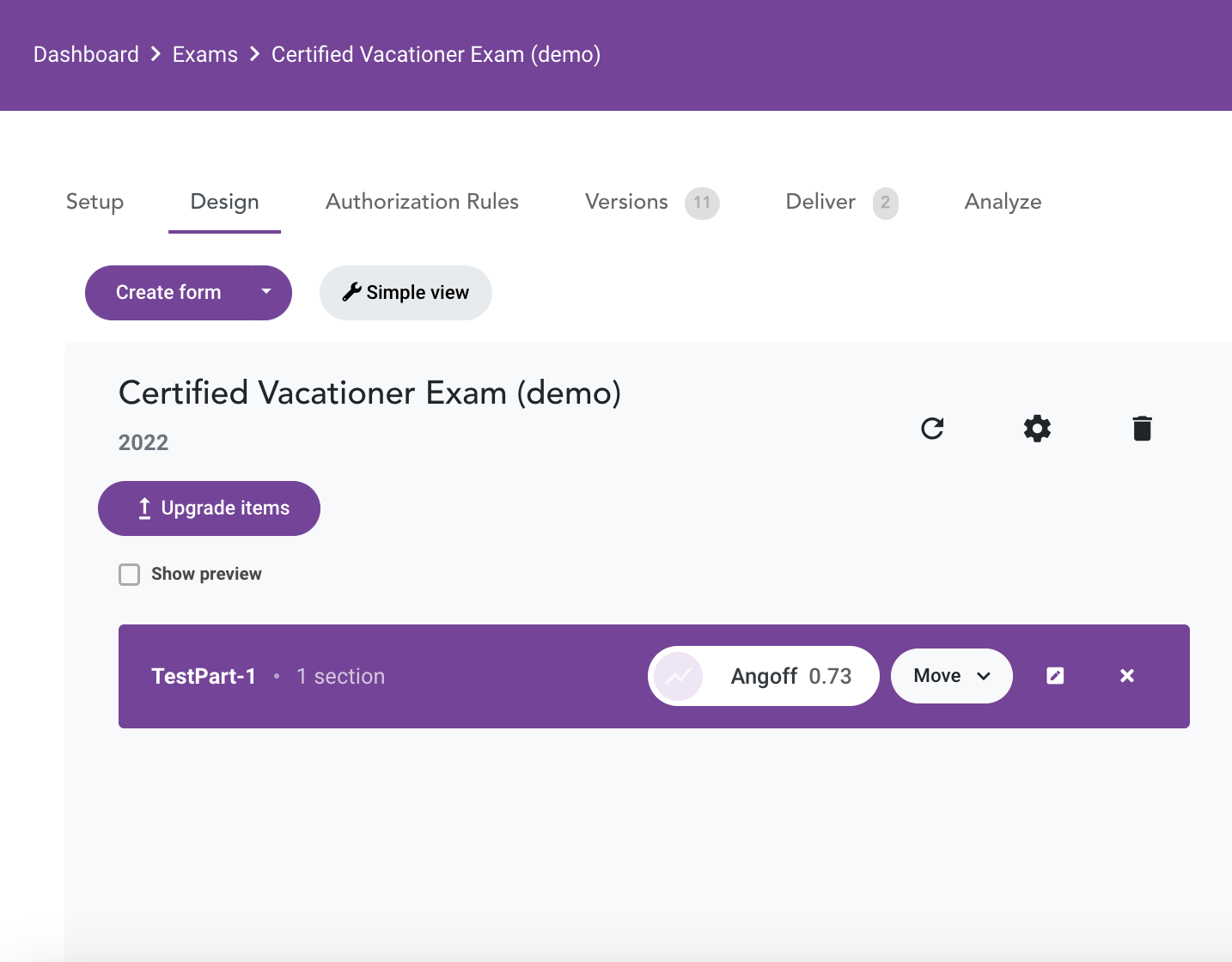The width and height of the screenshot is (1232, 962).
Task: Click the Angoff chart icon circle
Action: coord(679,676)
